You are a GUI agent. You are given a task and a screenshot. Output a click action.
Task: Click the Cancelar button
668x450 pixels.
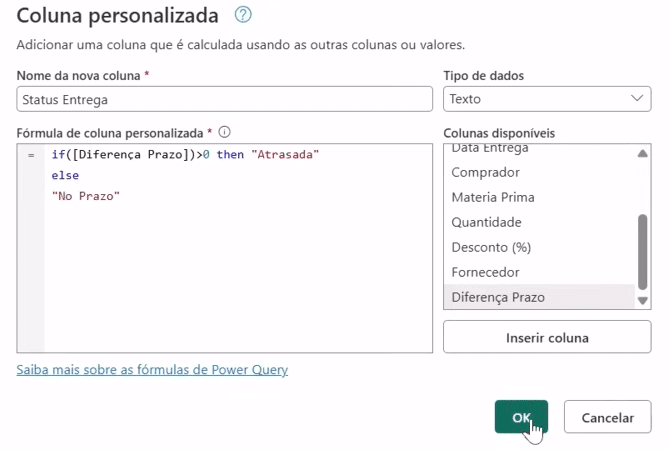pos(608,417)
